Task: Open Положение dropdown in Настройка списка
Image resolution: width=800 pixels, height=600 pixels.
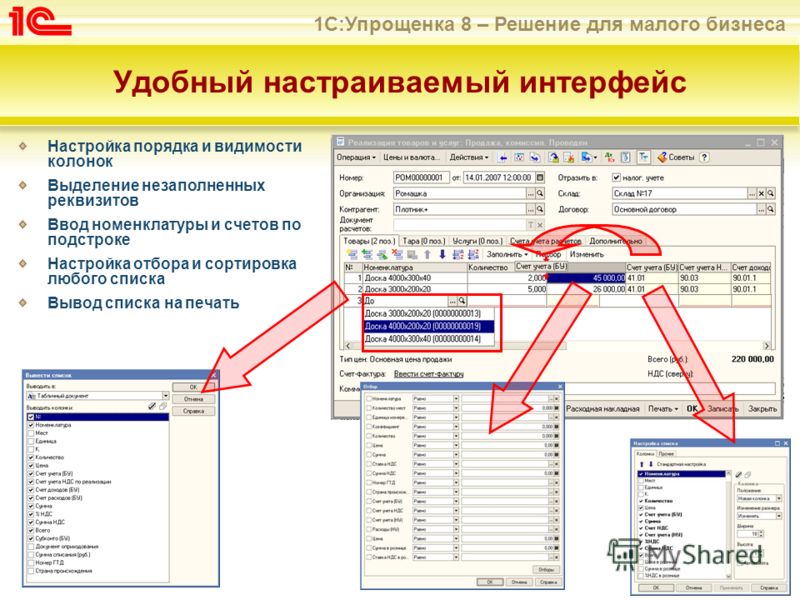Action: (779, 498)
